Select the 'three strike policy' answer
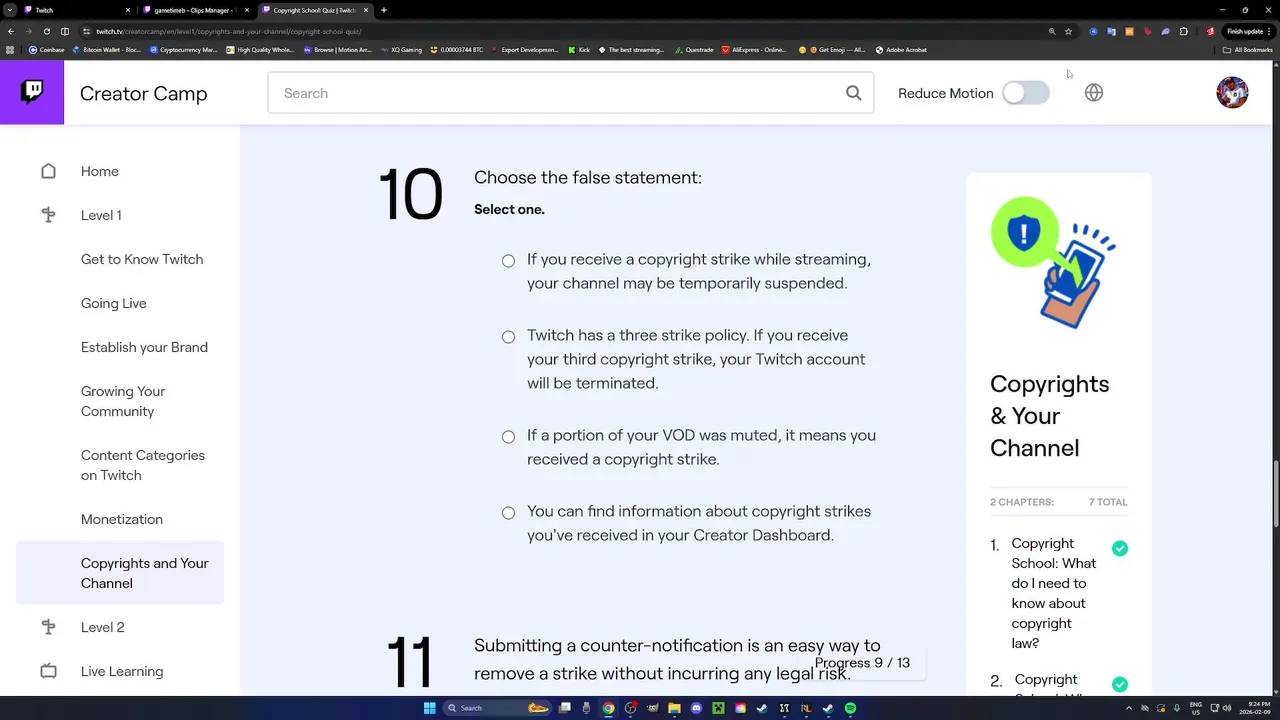Image resolution: width=1280 pixels, height=720 pixels. click(508, 337)
